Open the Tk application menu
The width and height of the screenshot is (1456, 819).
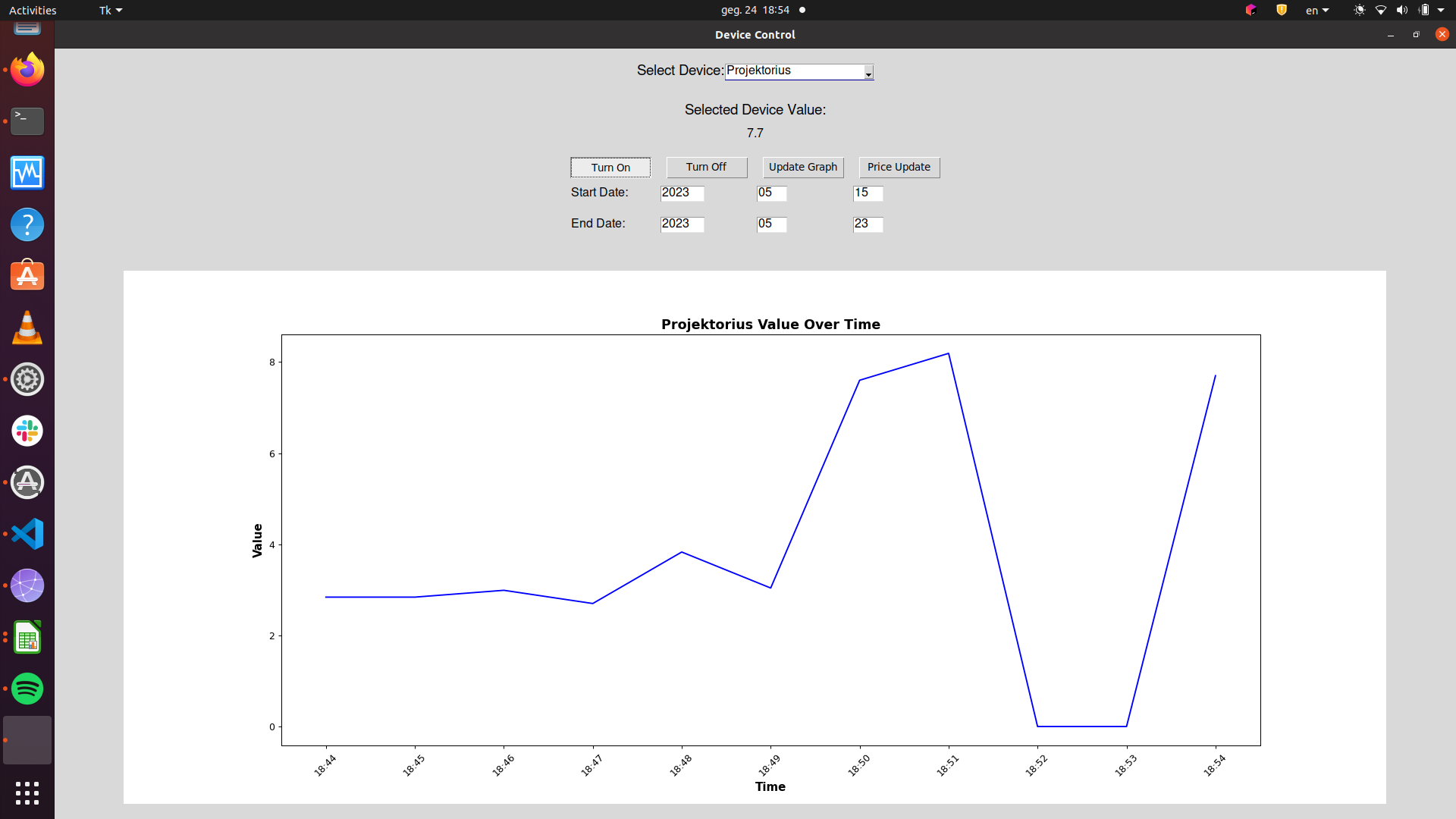pos(109,10)
